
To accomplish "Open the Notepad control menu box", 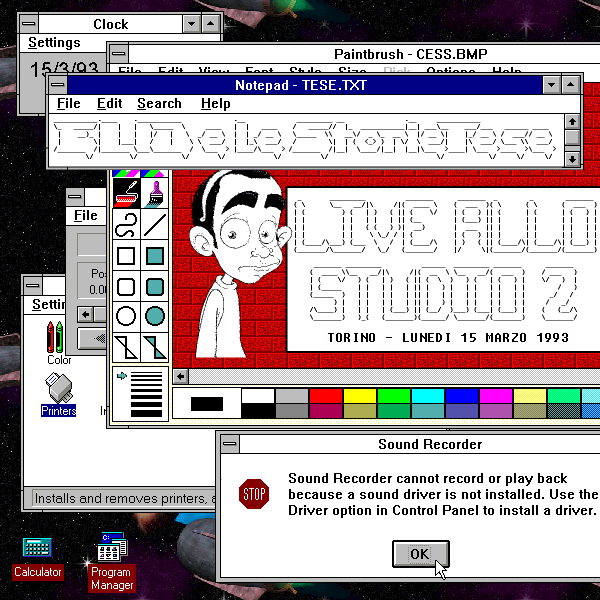I will coord(58,85).
